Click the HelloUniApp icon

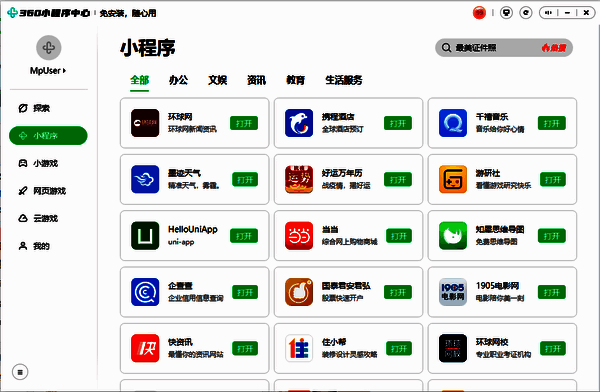click(x=145, y=235)
